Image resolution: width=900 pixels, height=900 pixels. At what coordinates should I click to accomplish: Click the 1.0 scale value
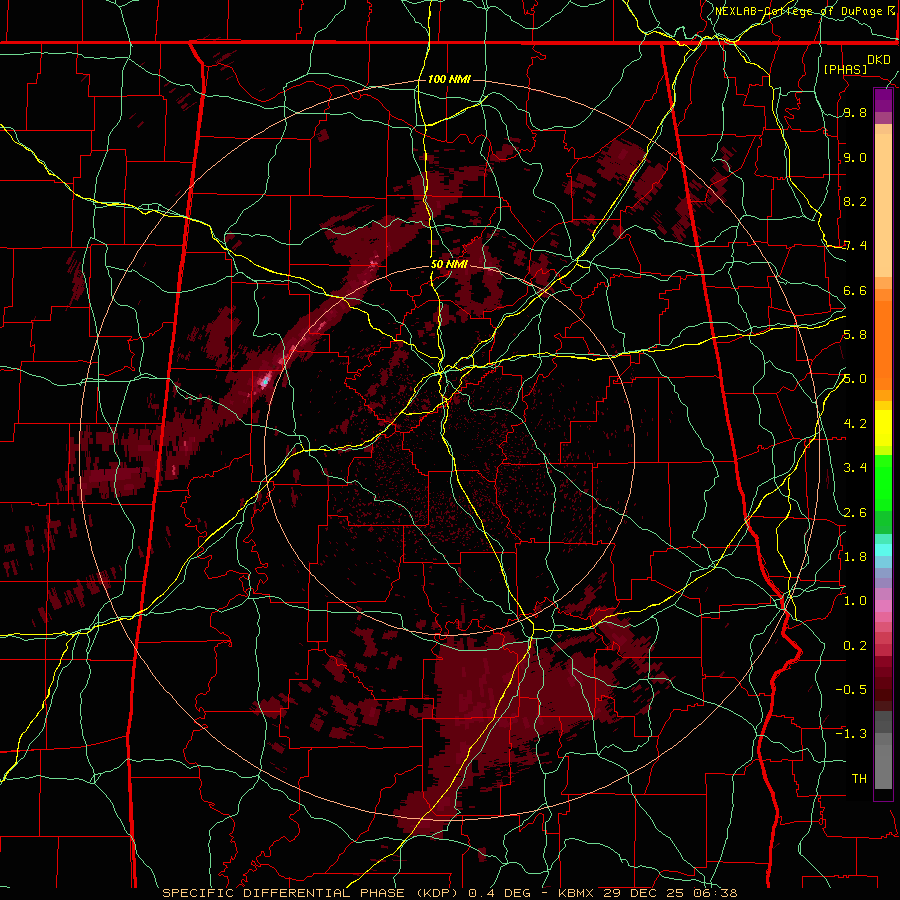pyautogui.click(x=855, y=601)
